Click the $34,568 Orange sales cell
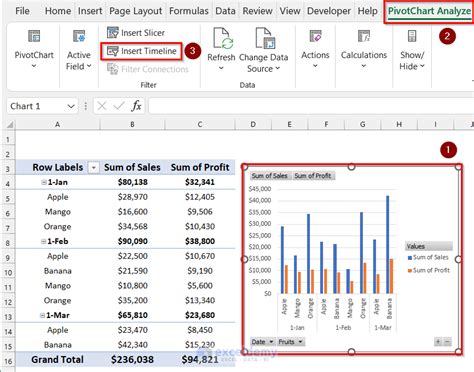474x372 pixels. click(x=132, y=227)
